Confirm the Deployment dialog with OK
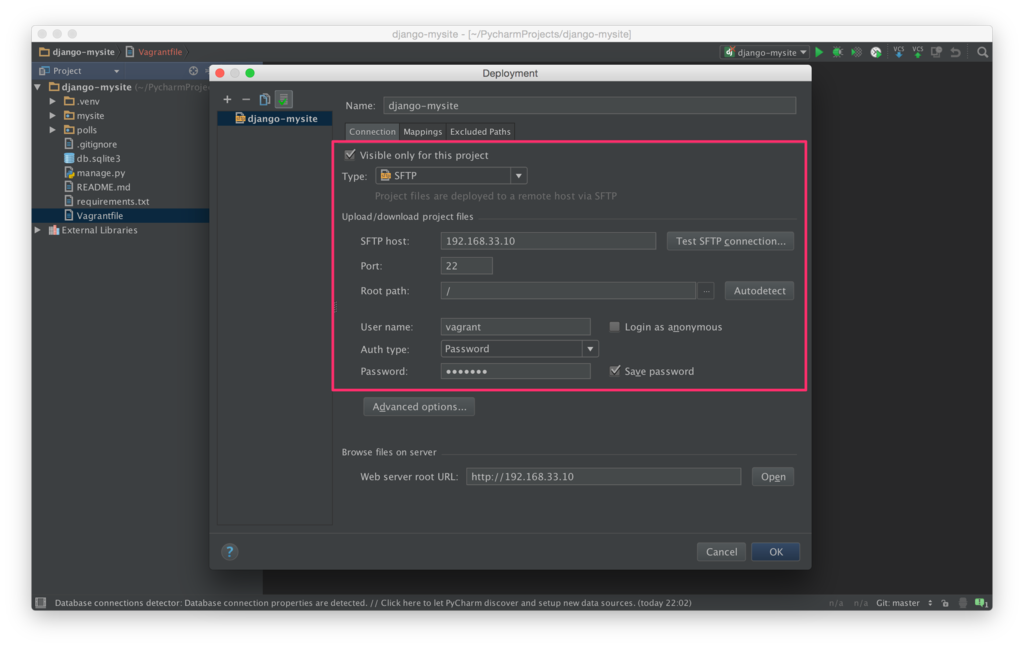The width and height of the screenshot is (1024, 648). [775, 551]
